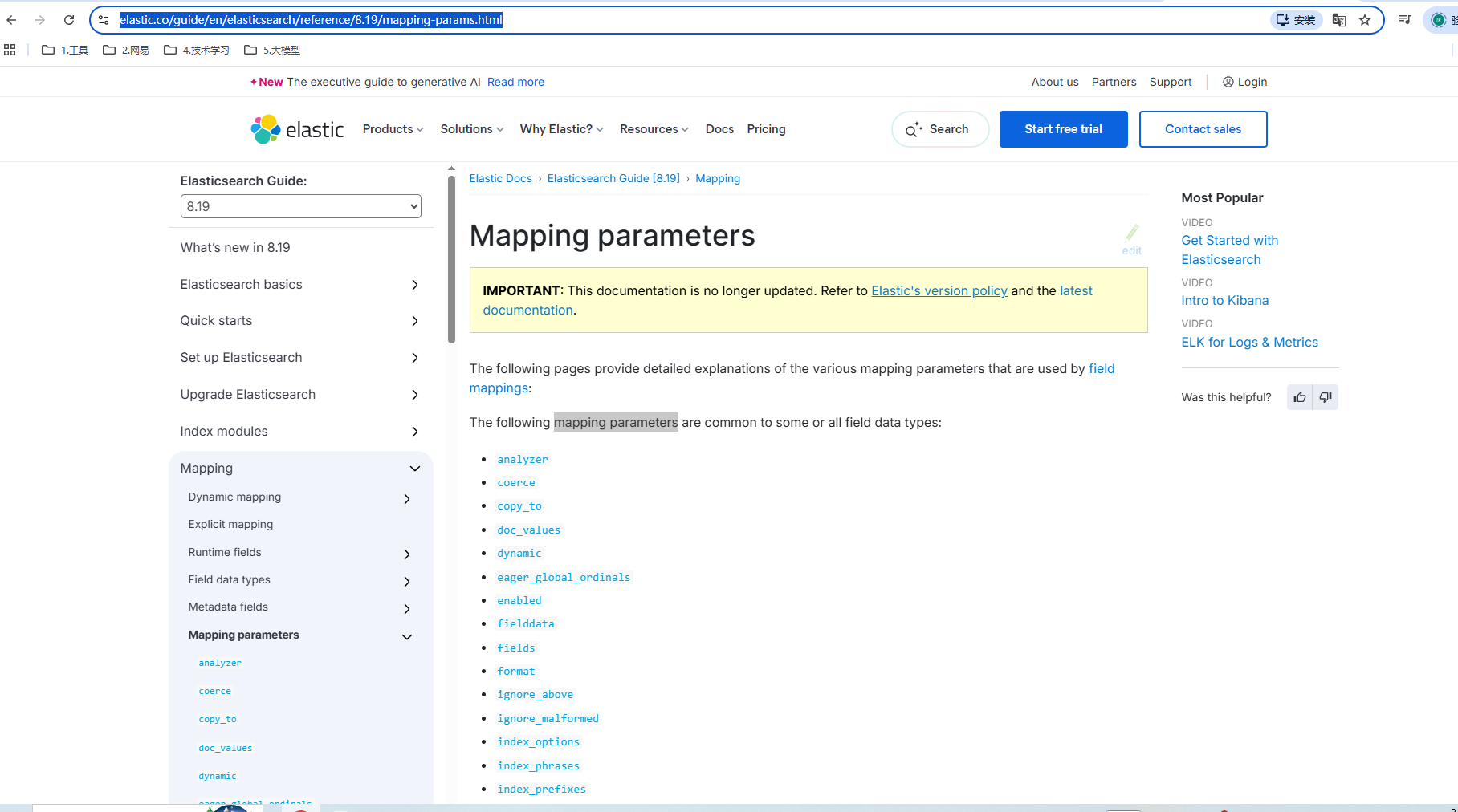Expand the Why Elastic? menu
This screenshot has height=812, width=1458.
click(561, 129)
